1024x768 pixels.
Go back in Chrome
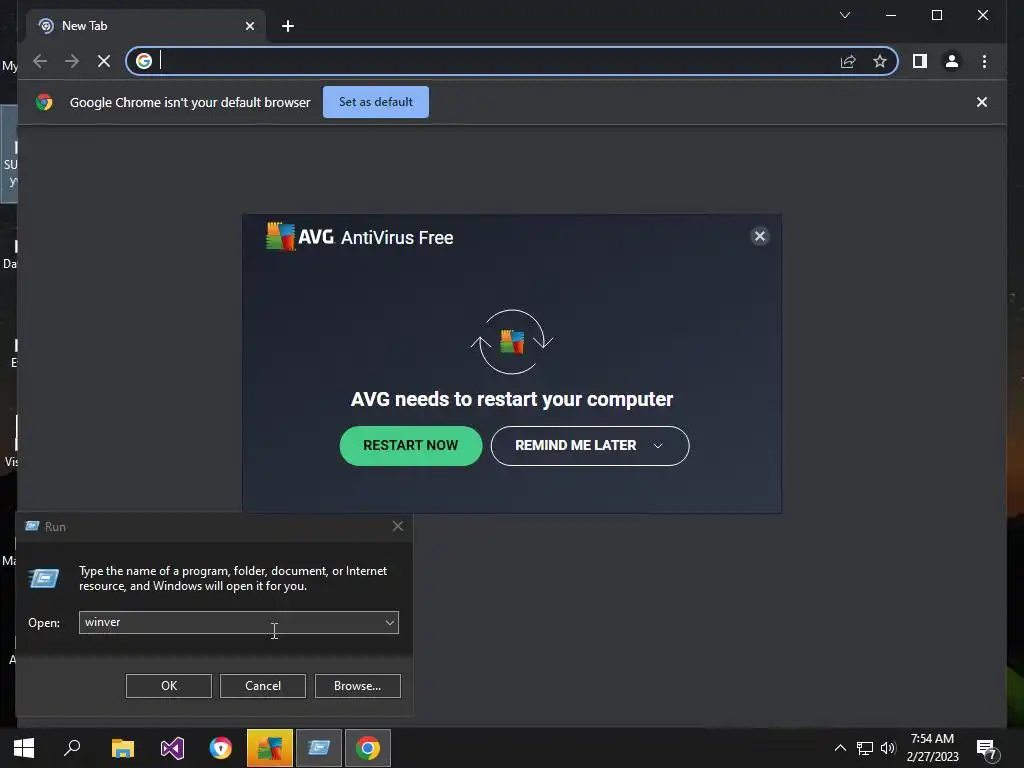pos(40,61)
